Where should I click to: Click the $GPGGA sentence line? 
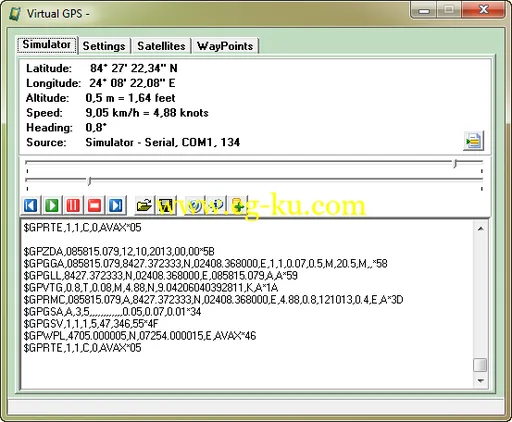pos(205,263)
